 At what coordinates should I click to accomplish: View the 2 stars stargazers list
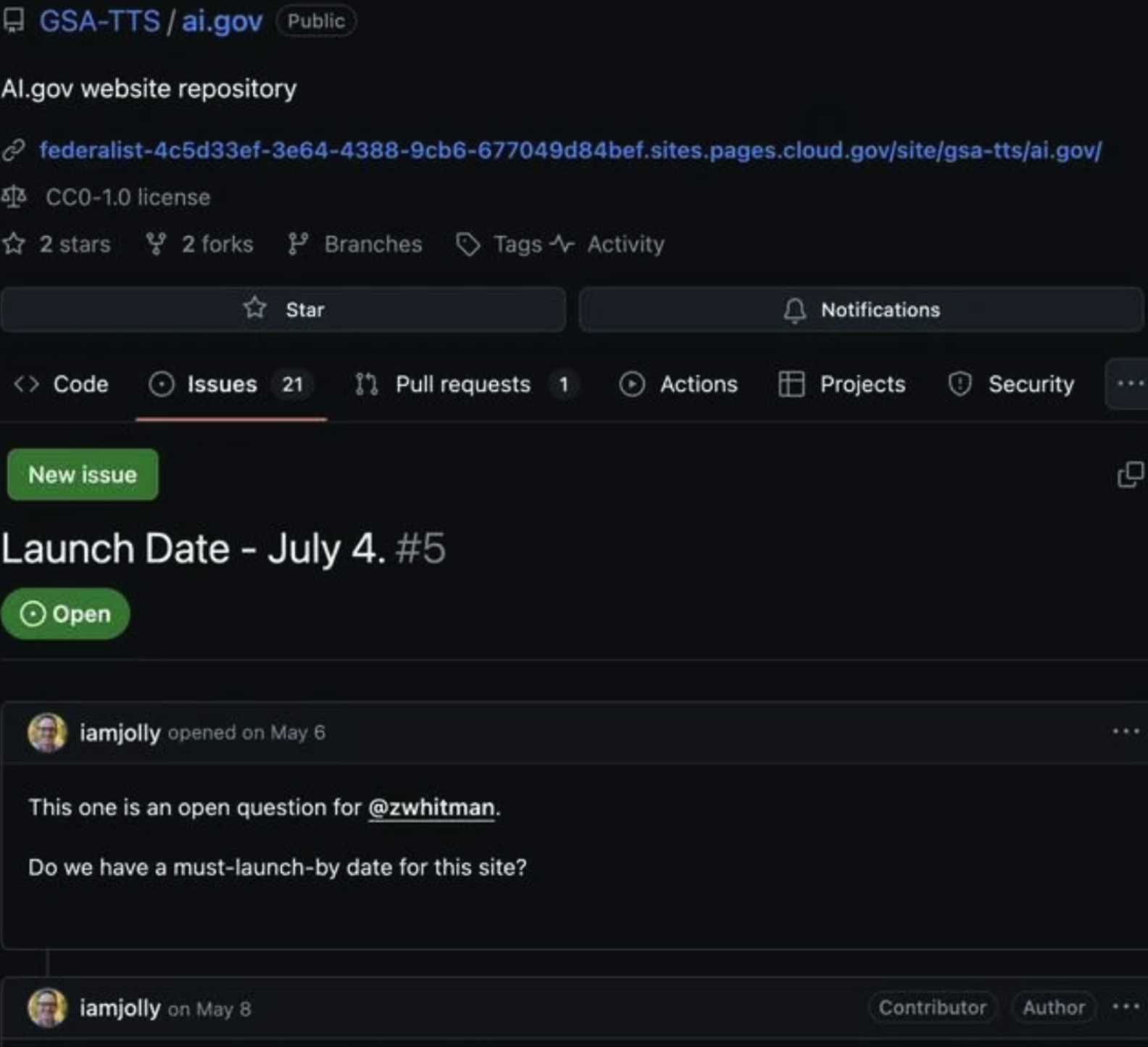click(x=75, y=244)
